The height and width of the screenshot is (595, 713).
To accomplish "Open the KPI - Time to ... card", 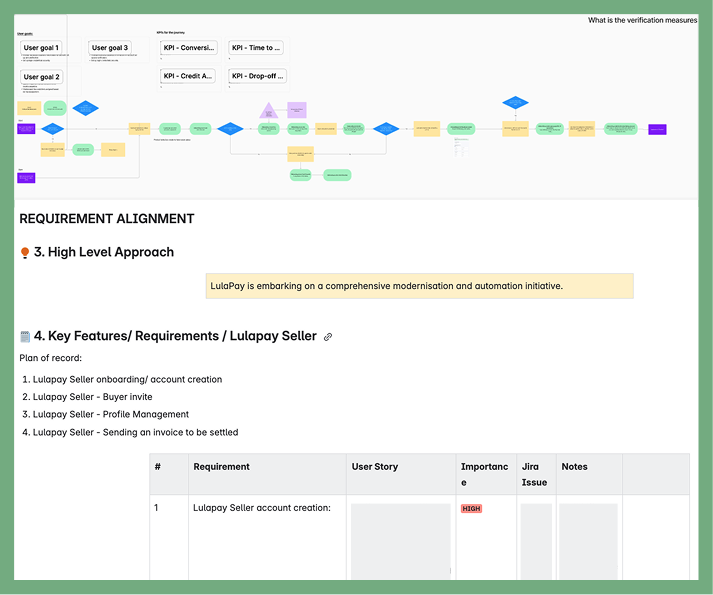I will pyautogui.click(x=256, y=48).
